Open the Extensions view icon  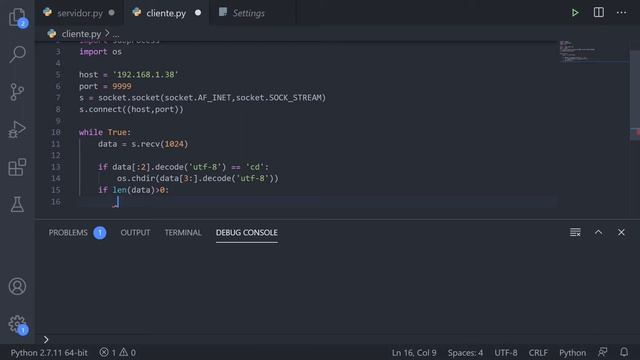[17, 167]
